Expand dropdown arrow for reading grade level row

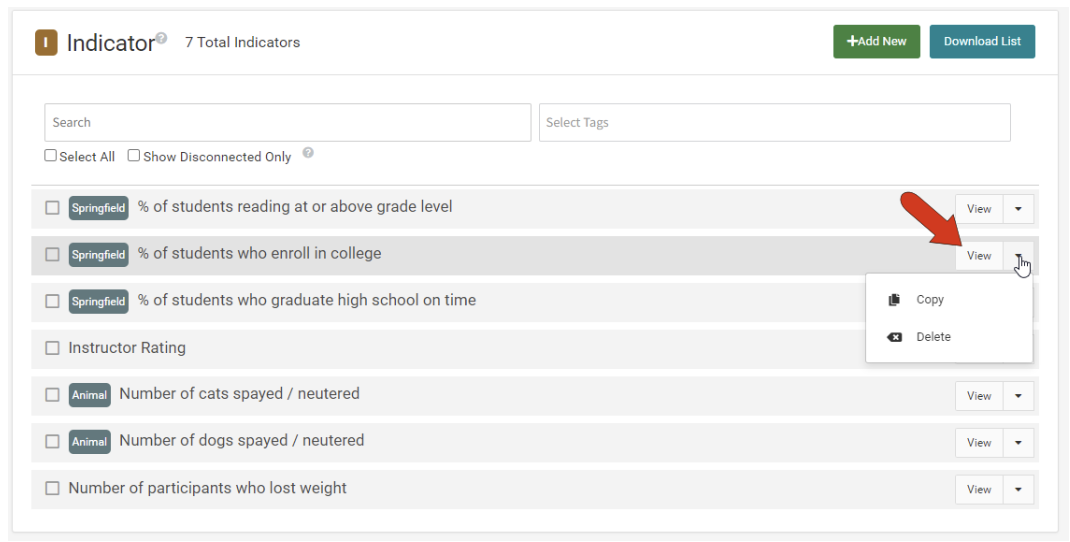tap(1018, 209)
